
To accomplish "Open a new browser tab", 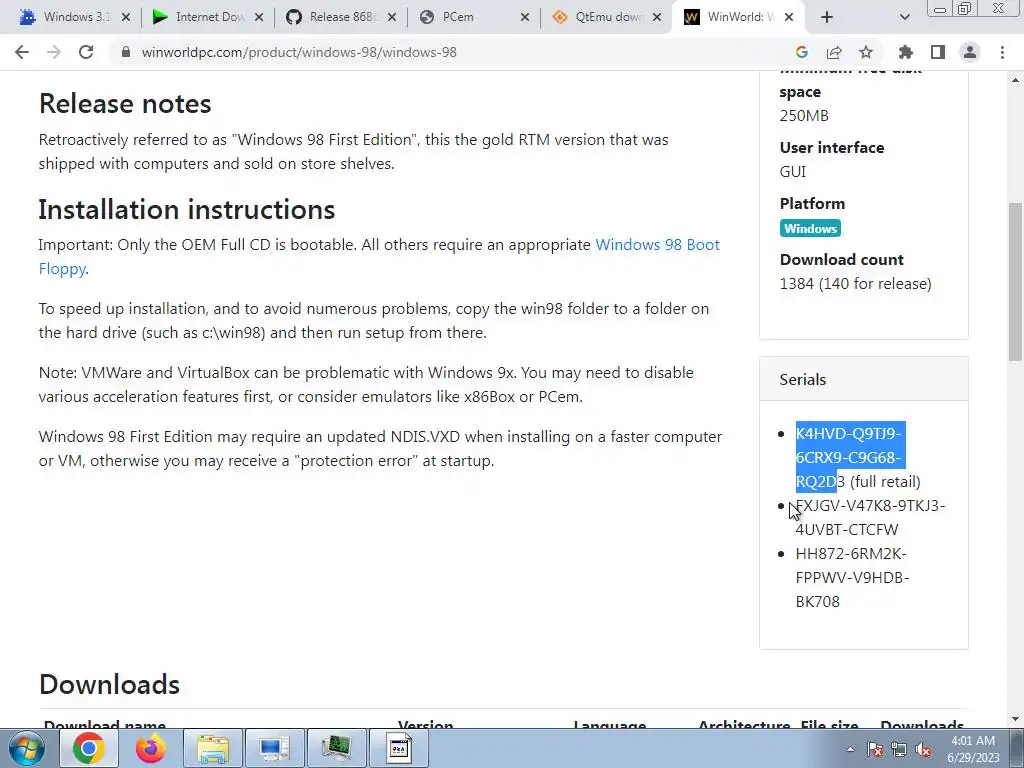I will point(827,17).
